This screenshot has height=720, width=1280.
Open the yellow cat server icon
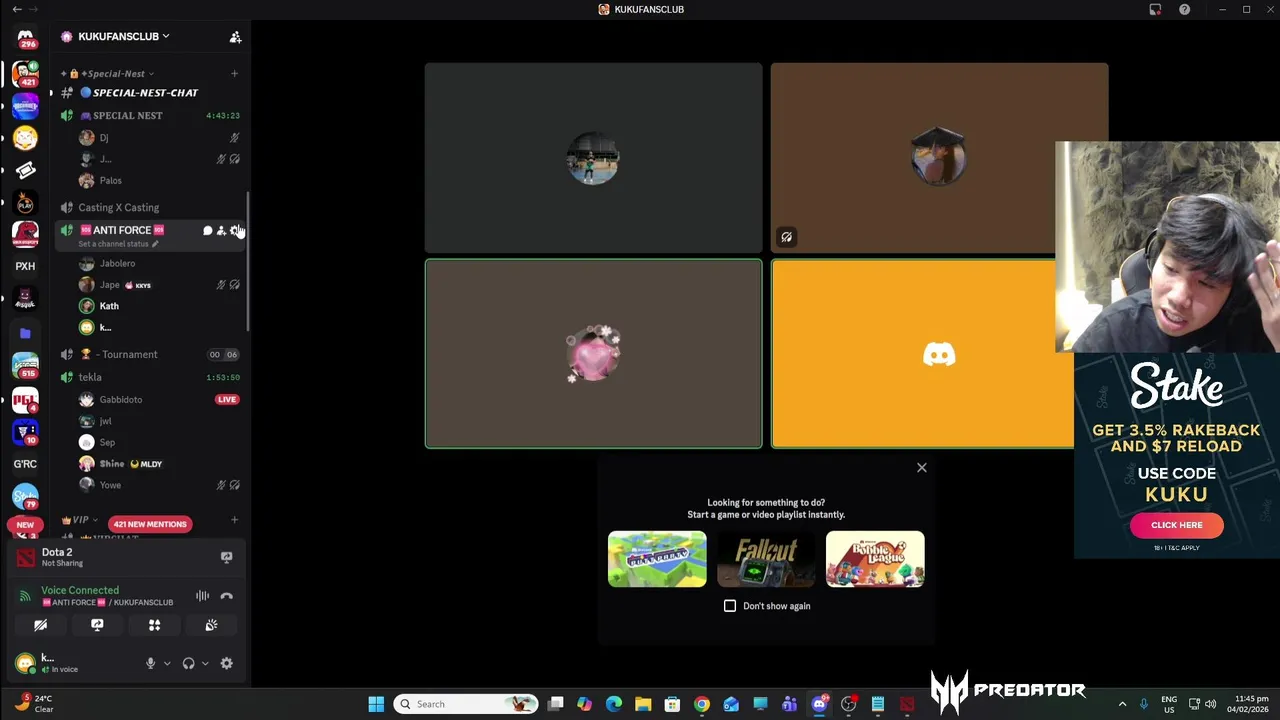pos(25,138)
